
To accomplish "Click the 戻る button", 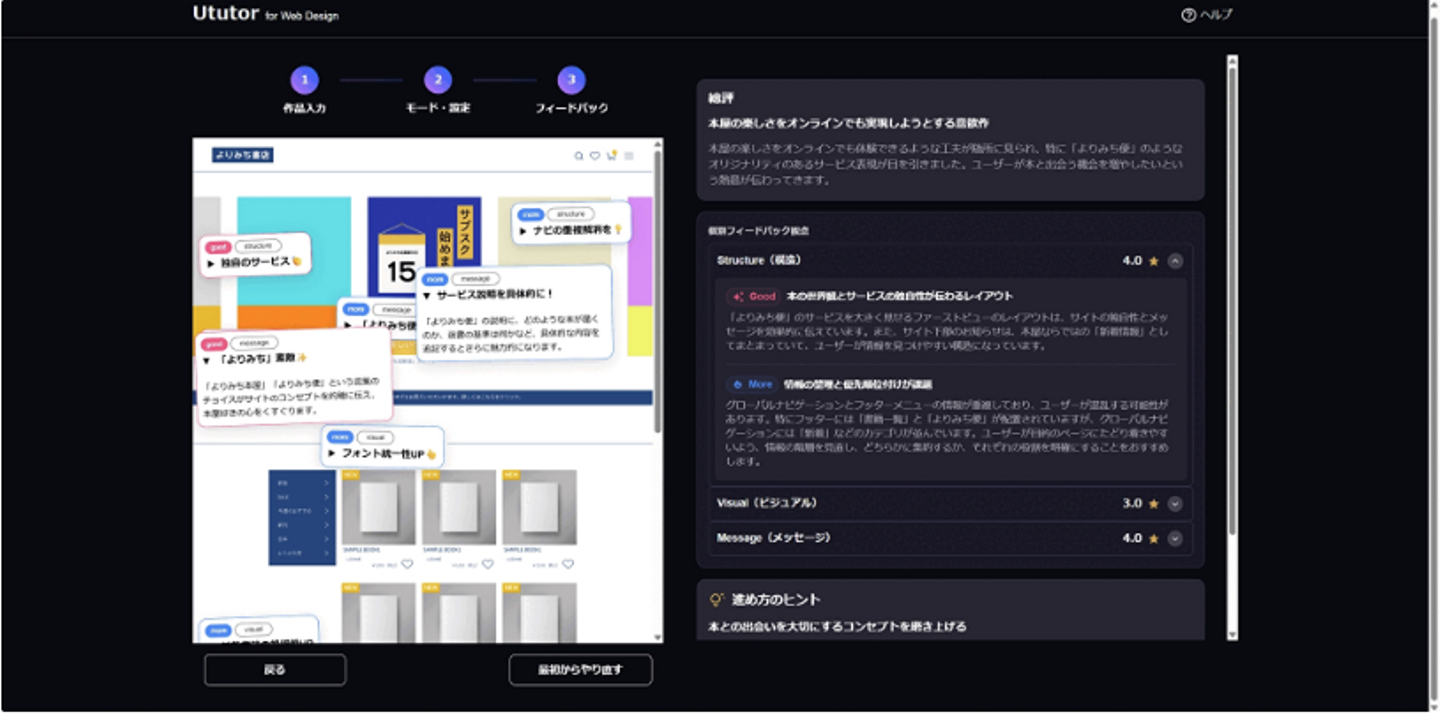I will click(275, 670).
